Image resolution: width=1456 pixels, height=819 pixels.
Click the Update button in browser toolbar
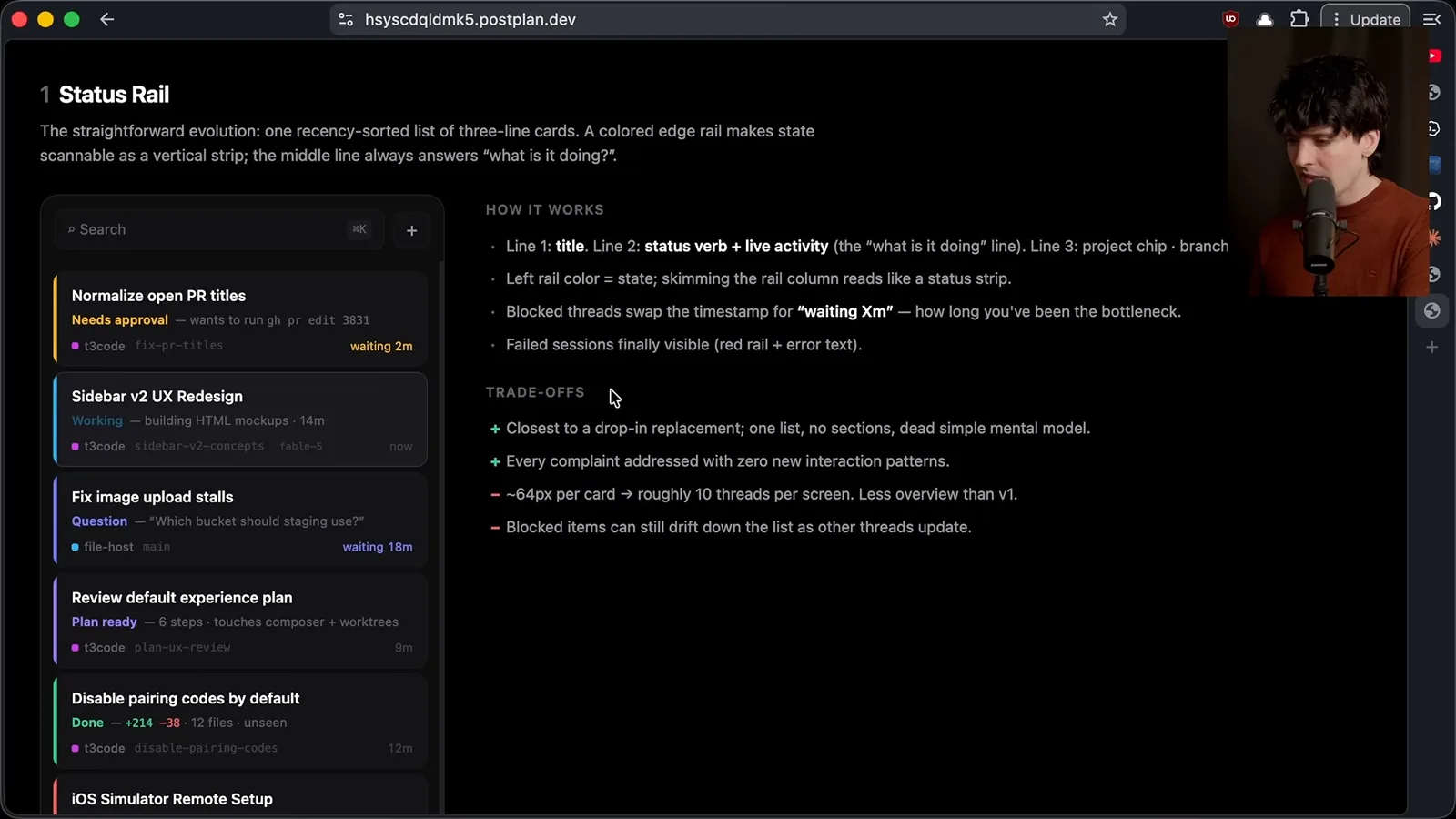pos(1366,19)
